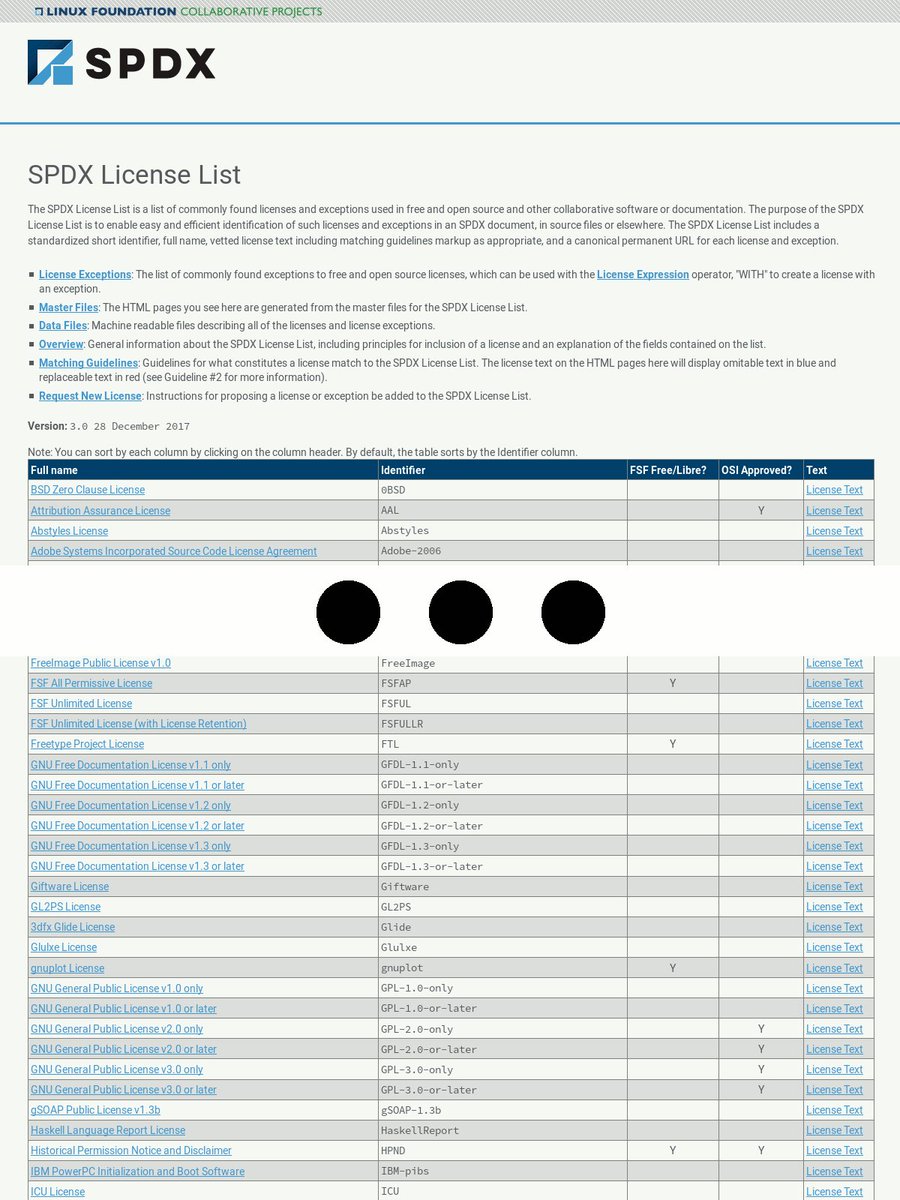Visit the Matching Guidelines link
This screenshot has height=1200, width=900.
88,363
